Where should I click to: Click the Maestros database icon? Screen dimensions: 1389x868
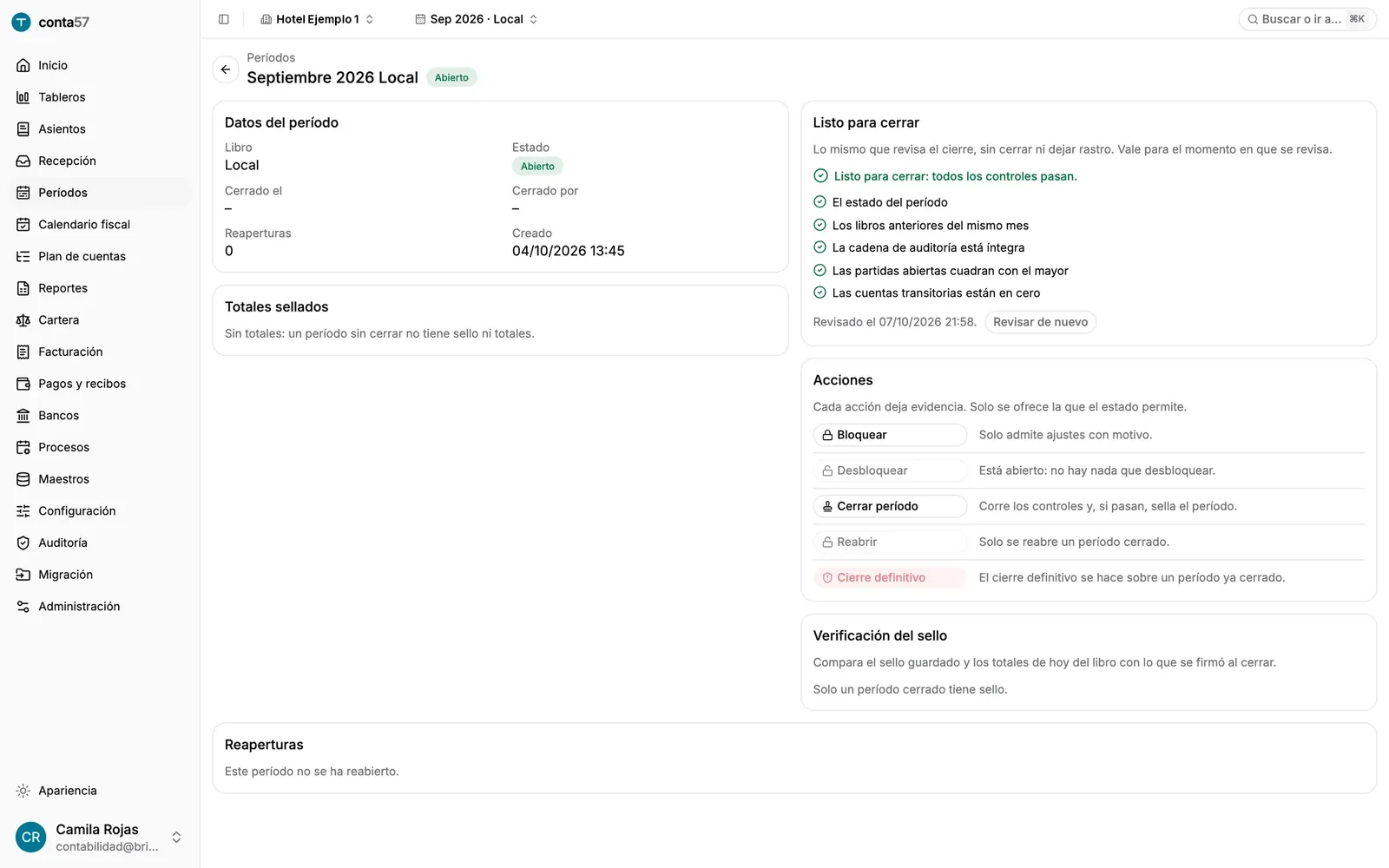click(23, 479)
